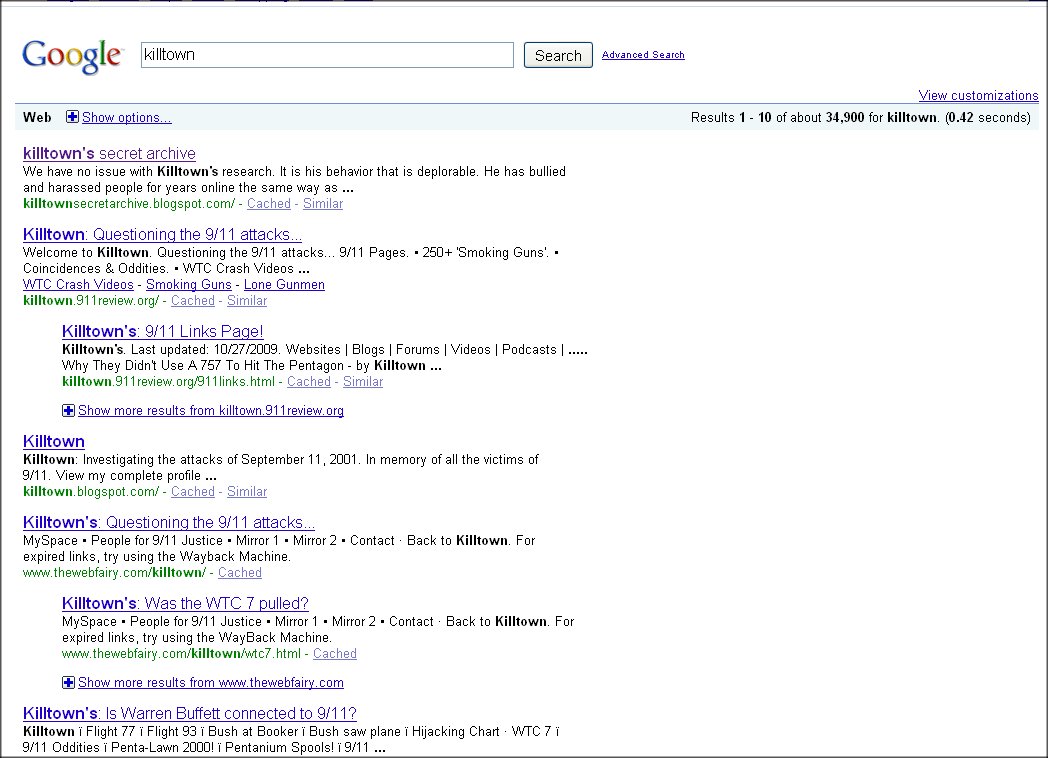The height and width of the screenshot is (758, 1048).
Task: Click the plus icon beside Show options
Action: click(72, 117)
